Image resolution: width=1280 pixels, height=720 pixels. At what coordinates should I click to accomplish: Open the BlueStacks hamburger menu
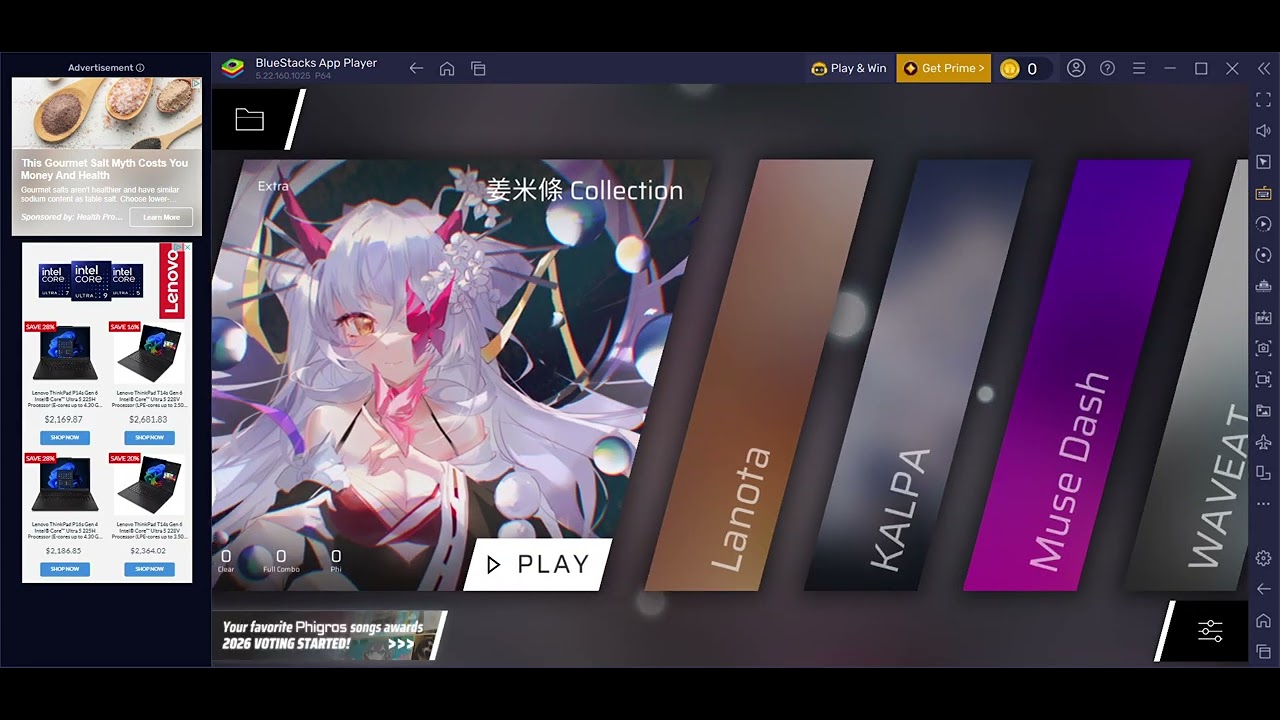[x=1138, y=68]
